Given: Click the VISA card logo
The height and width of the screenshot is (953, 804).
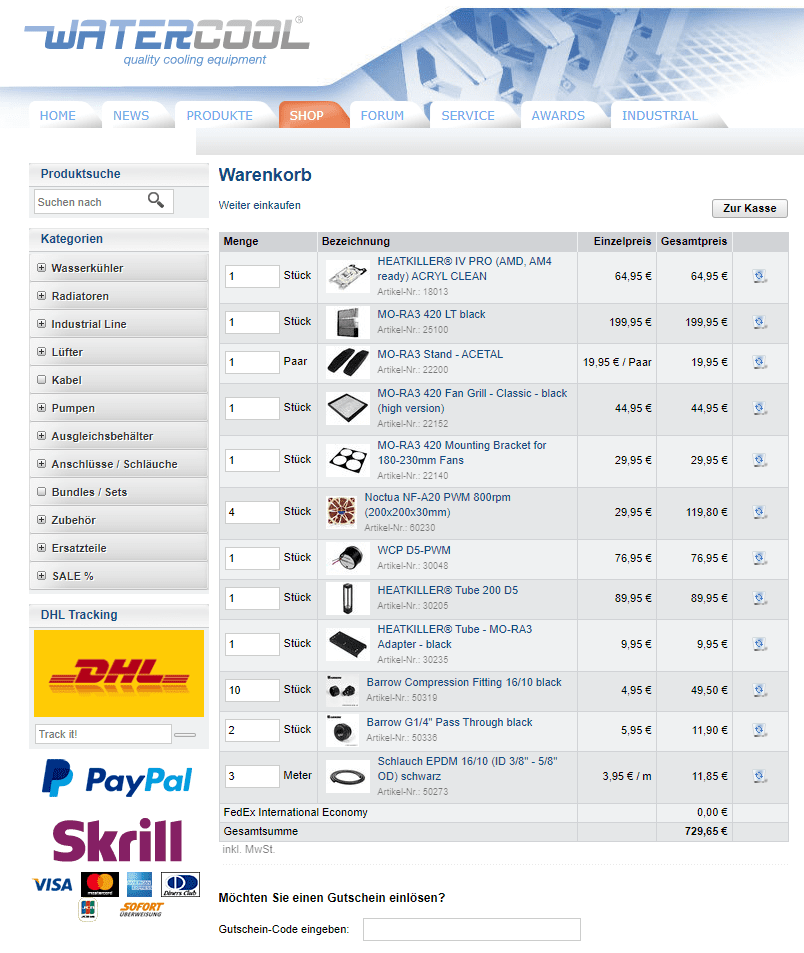Looking at the screenshot, I should tap(52, 884).
